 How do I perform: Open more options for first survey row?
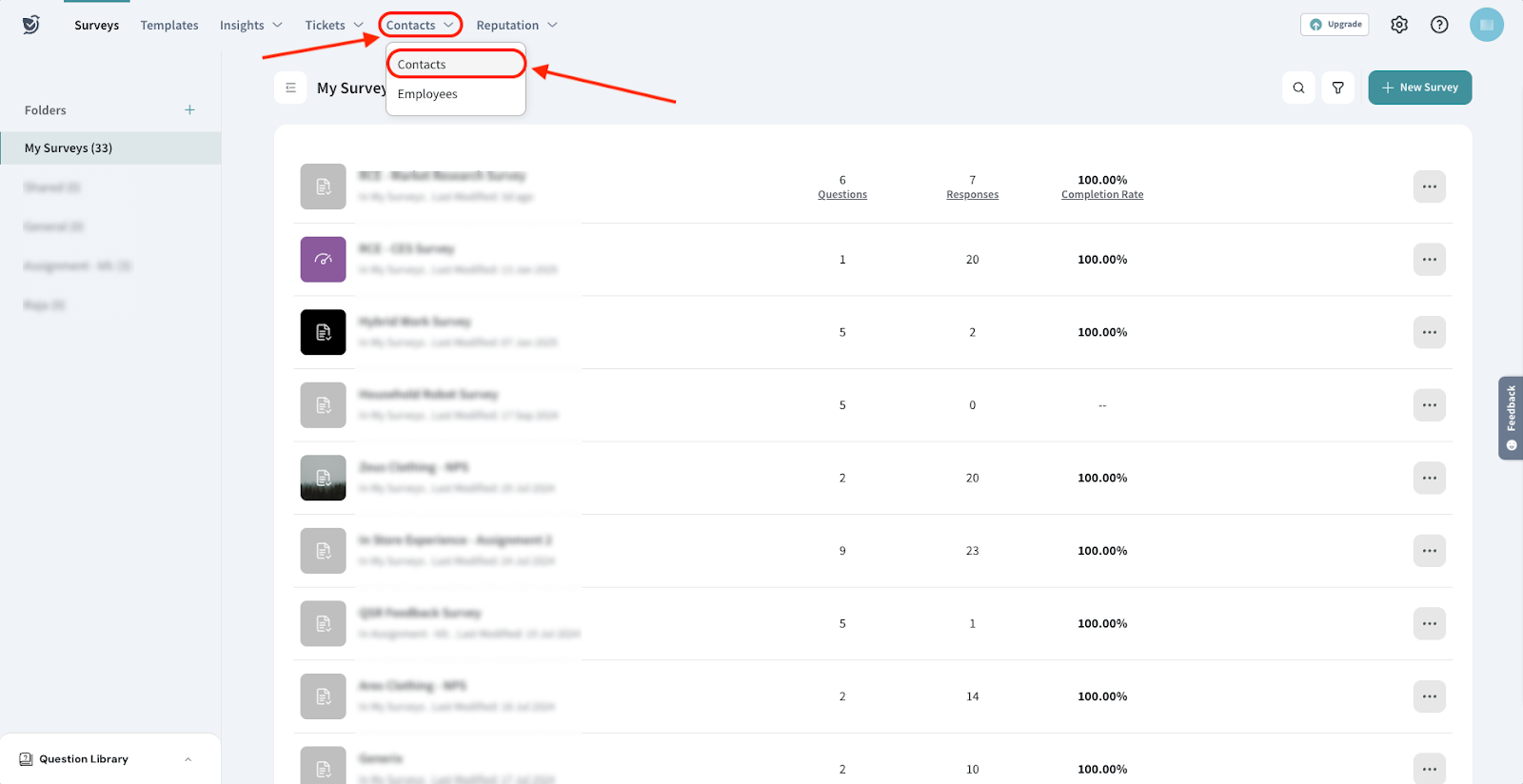(1429, 186)
